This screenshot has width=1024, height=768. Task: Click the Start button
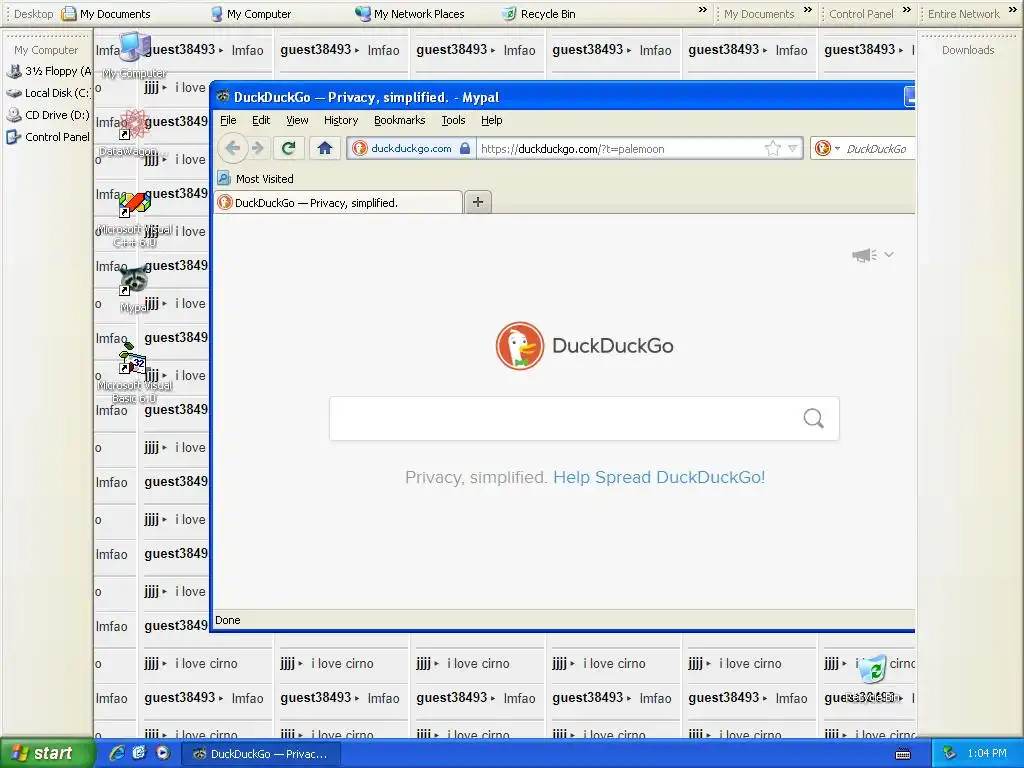[46, 753]
